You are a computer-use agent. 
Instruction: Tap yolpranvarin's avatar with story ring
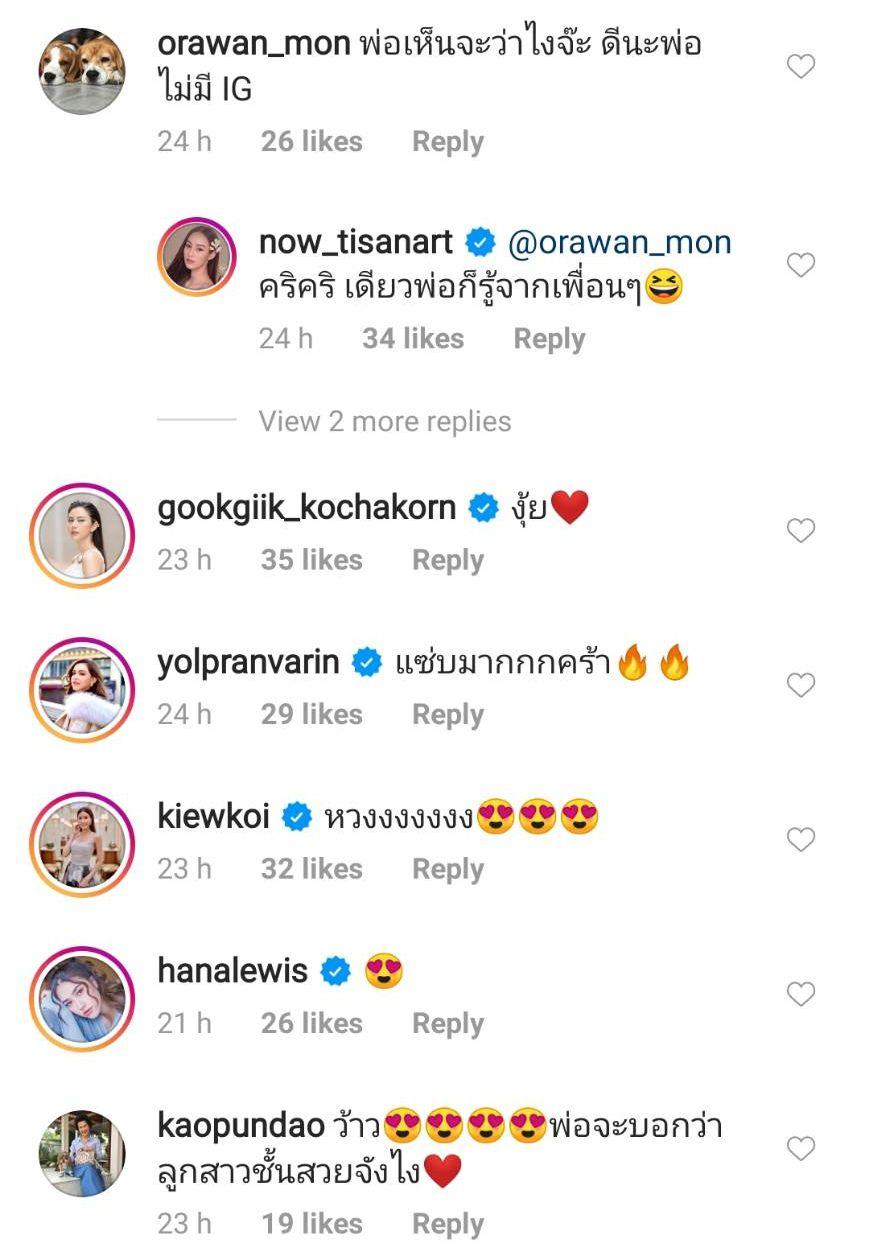tap(82, 689)
